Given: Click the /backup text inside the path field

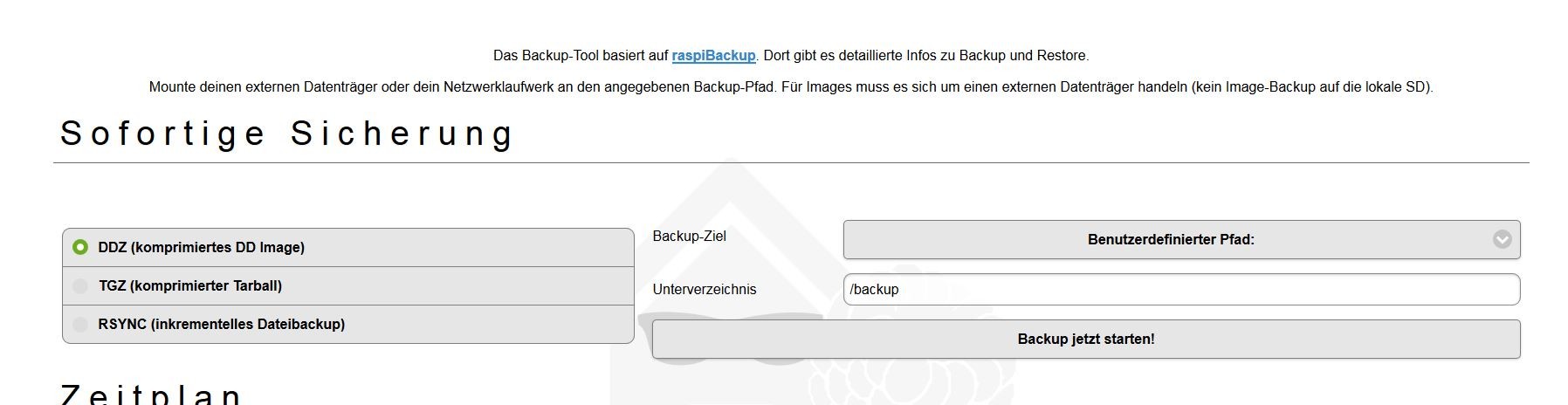Looking at the screenshot, I should (874, 290).
